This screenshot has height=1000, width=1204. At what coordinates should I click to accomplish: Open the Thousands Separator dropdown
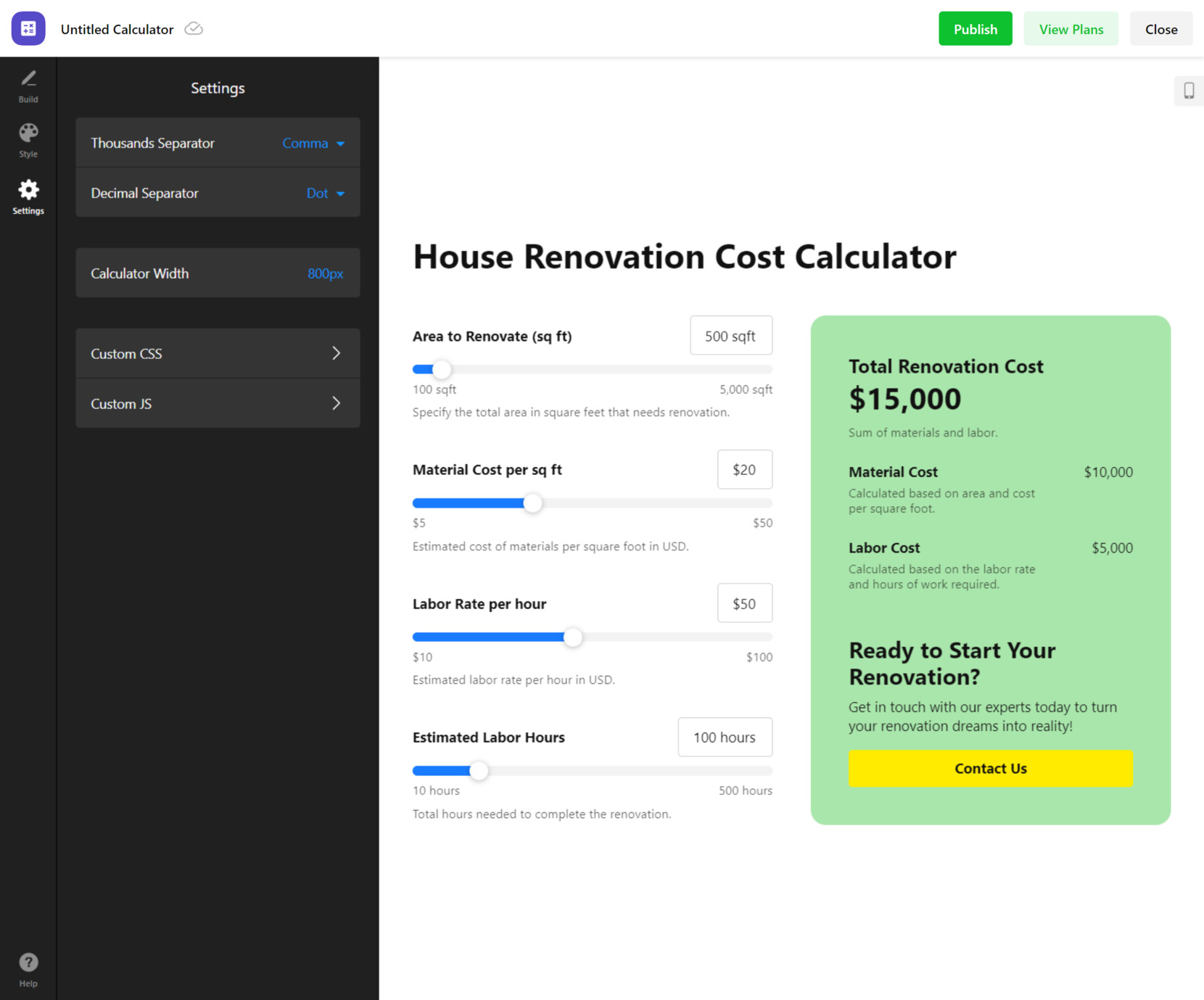pos(313,143)
